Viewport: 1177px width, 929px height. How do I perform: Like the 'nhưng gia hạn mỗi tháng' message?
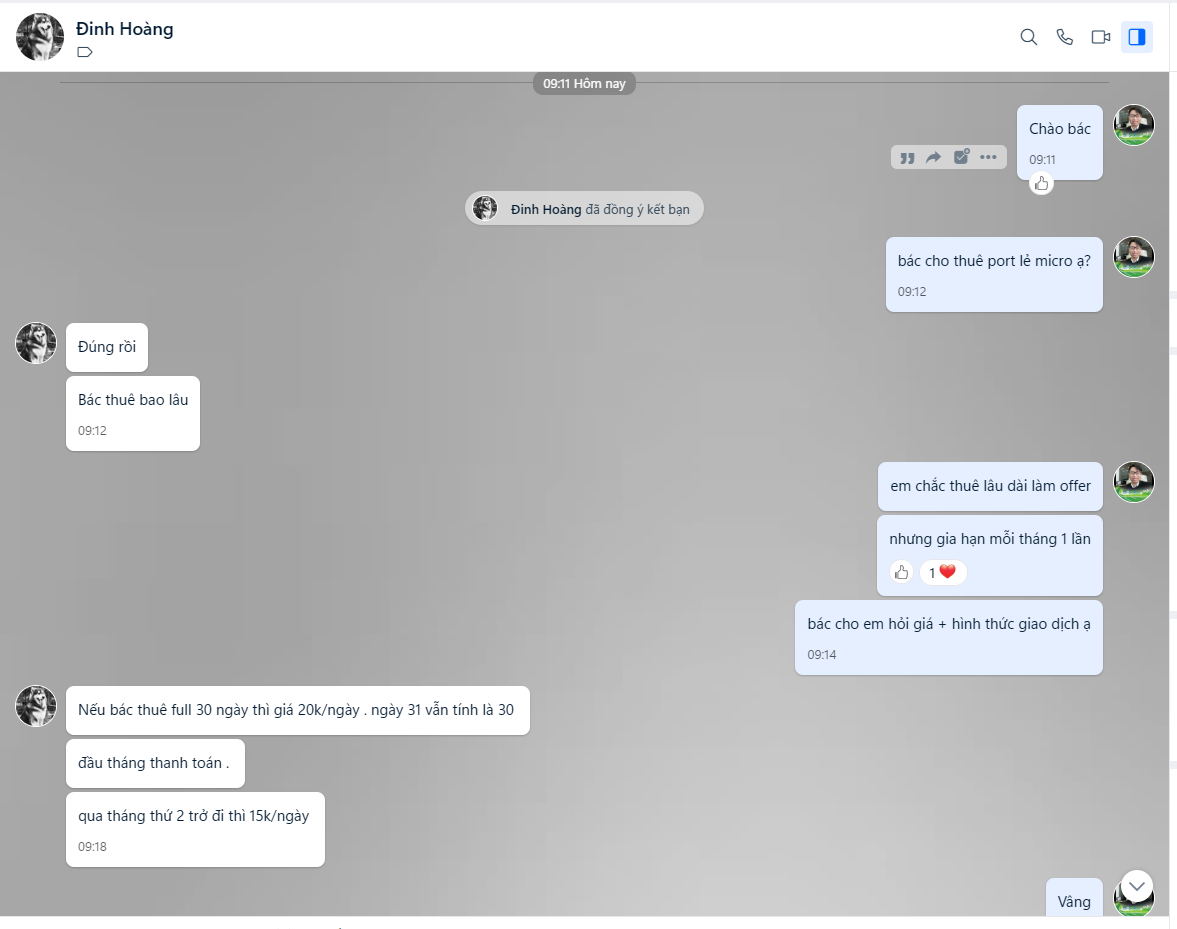tap(902, 573)
